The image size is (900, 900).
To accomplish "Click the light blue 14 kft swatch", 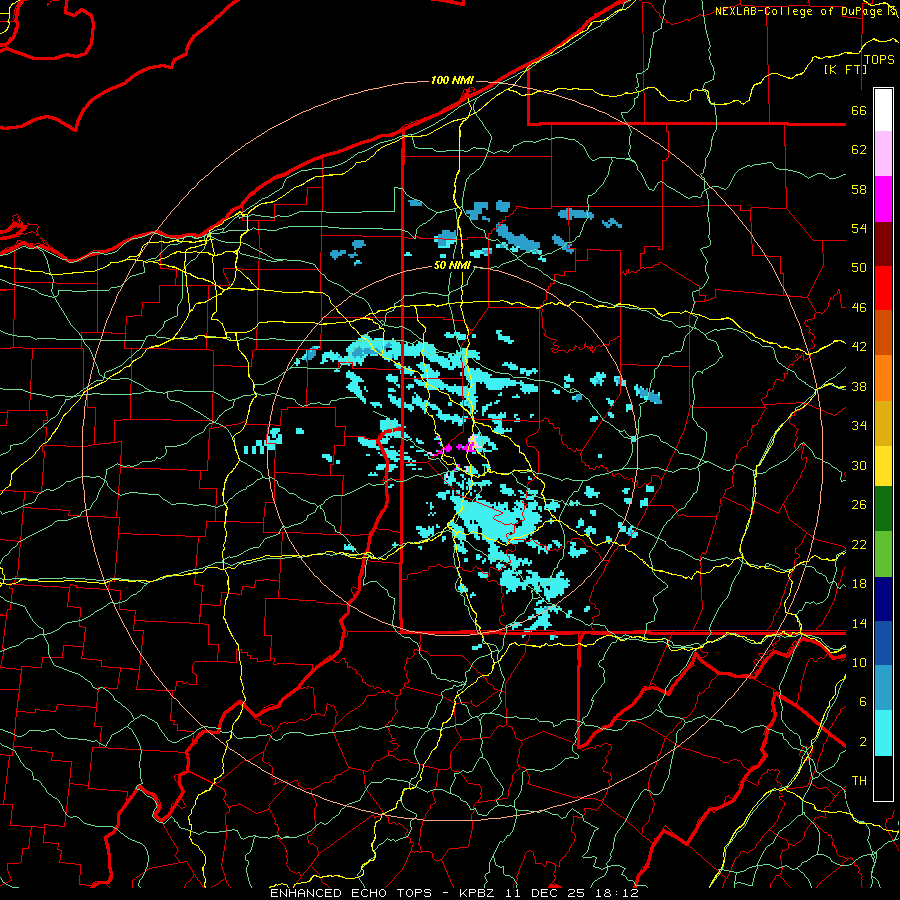I will [883, 688].
